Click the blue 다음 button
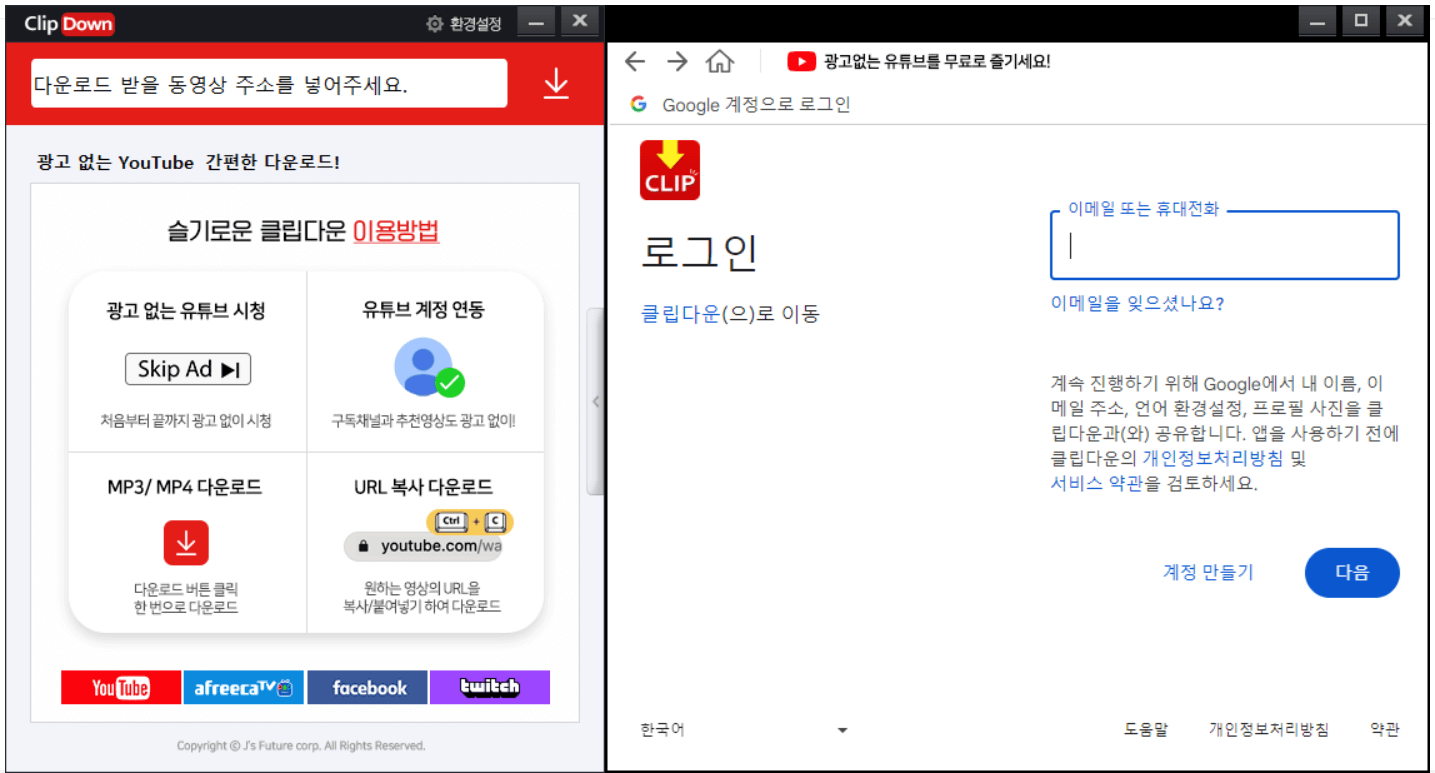This screenshot has height=773, width=1435. coord(1352,573)
